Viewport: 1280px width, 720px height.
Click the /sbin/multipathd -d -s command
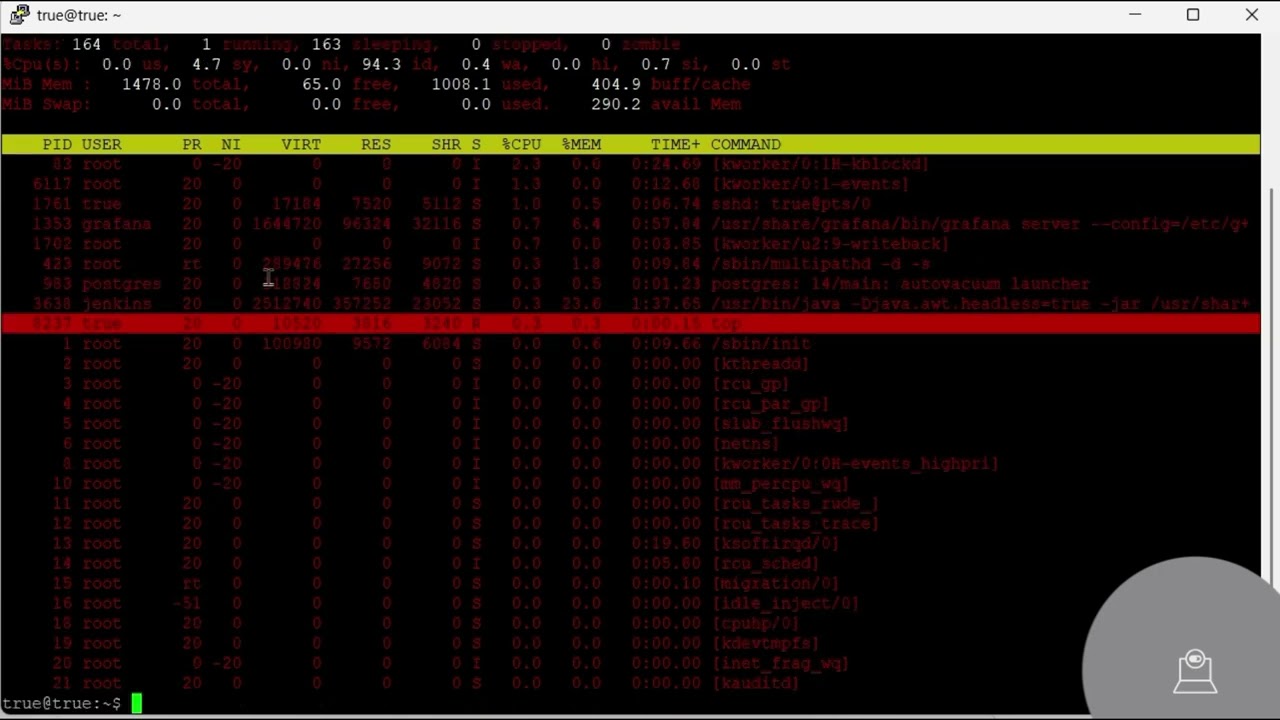pos(820,264)
